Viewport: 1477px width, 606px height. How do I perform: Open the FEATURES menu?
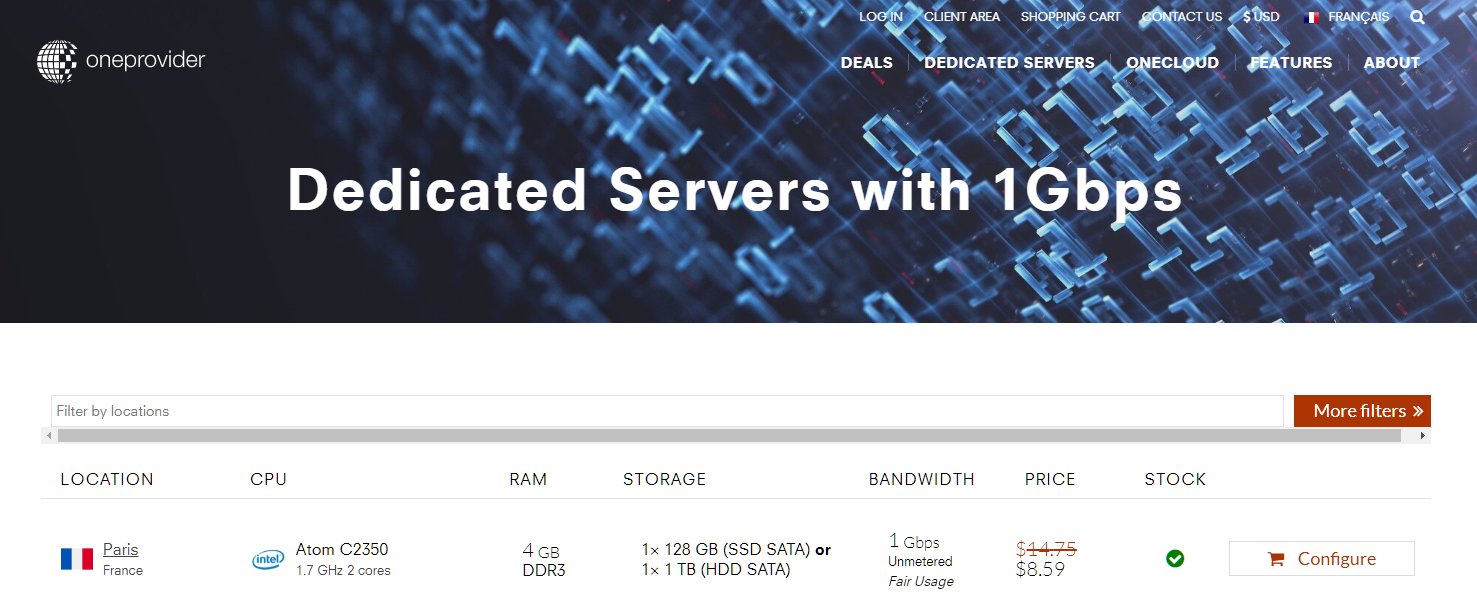tap(1291, 62)
